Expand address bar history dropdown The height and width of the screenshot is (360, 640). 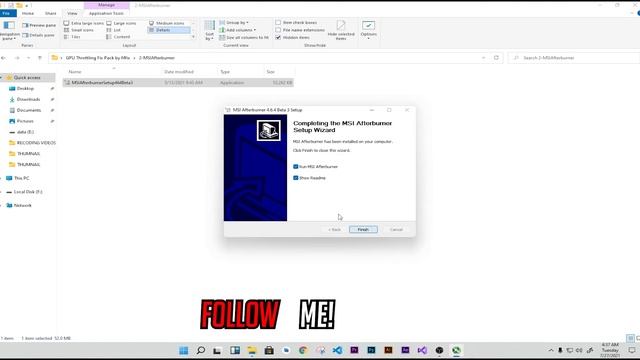click(484, 58)
